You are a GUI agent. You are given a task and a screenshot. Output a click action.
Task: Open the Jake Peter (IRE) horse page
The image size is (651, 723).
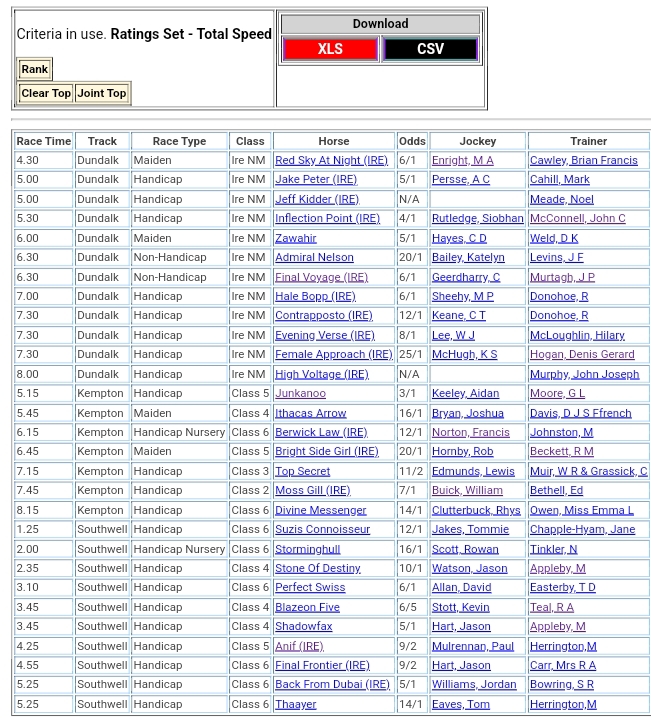click(315, 180)
